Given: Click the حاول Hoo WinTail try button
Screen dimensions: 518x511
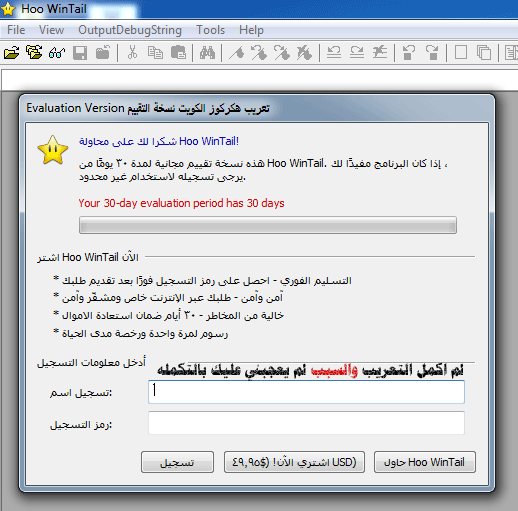Looking at the screenshot, I should [x=425, y=462].
